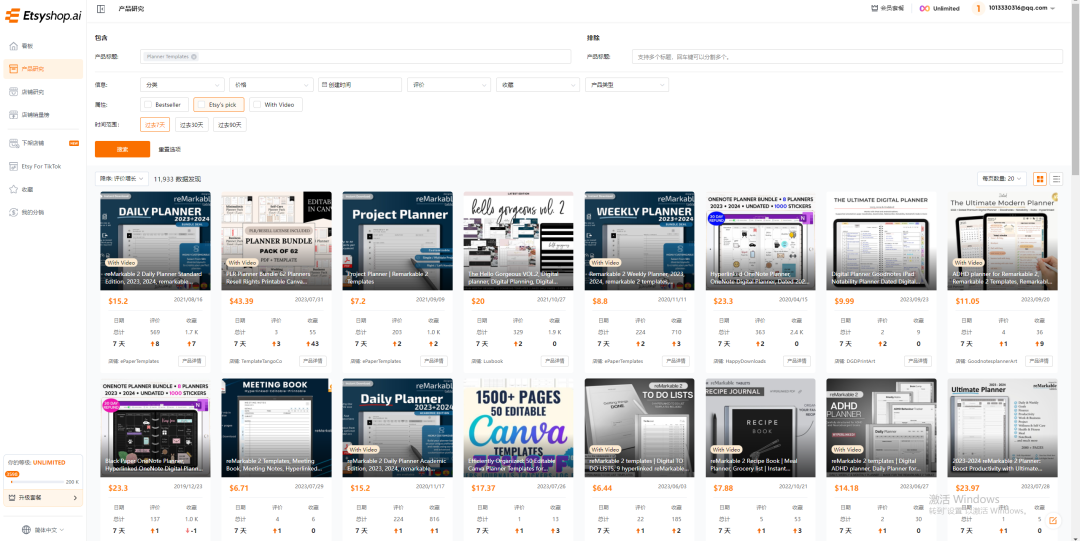Open the HappyDownloads shop link
The image size is (1080, 541).
747,361
